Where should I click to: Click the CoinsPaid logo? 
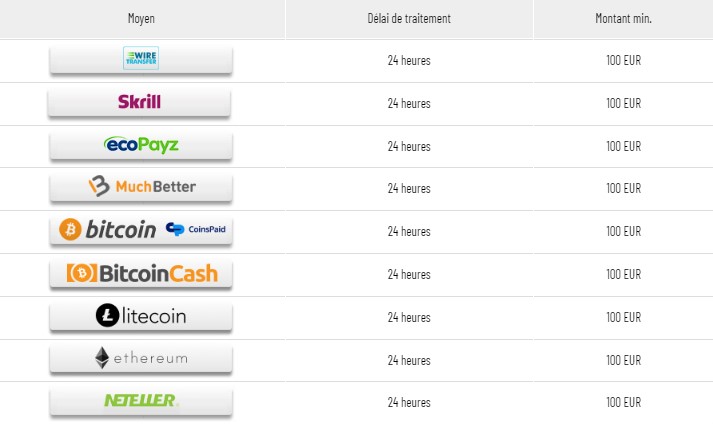coord(196,229)
